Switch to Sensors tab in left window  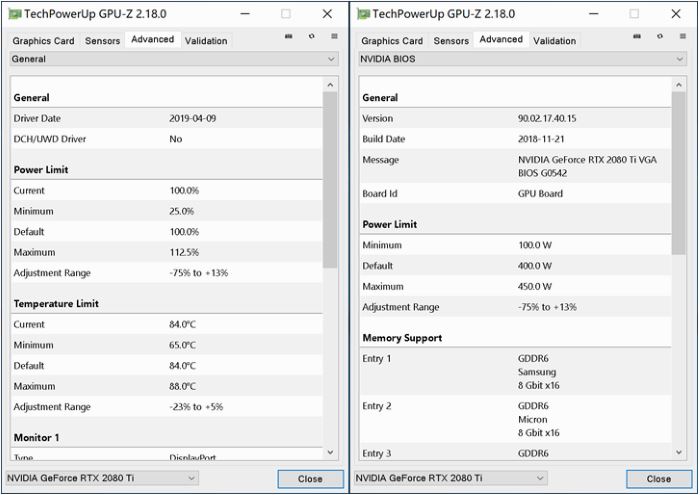tap(102, 41)
